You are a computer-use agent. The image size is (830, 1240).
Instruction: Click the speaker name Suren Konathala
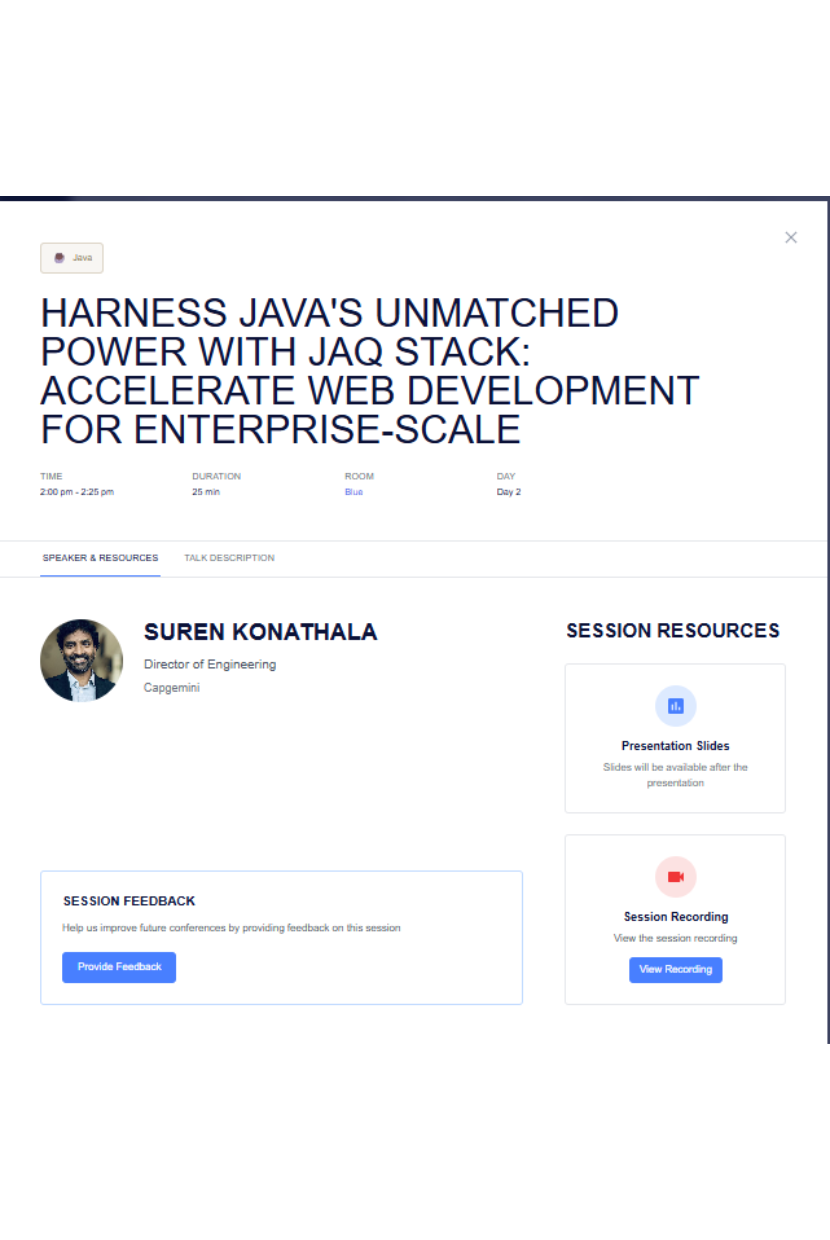[260, 632]
